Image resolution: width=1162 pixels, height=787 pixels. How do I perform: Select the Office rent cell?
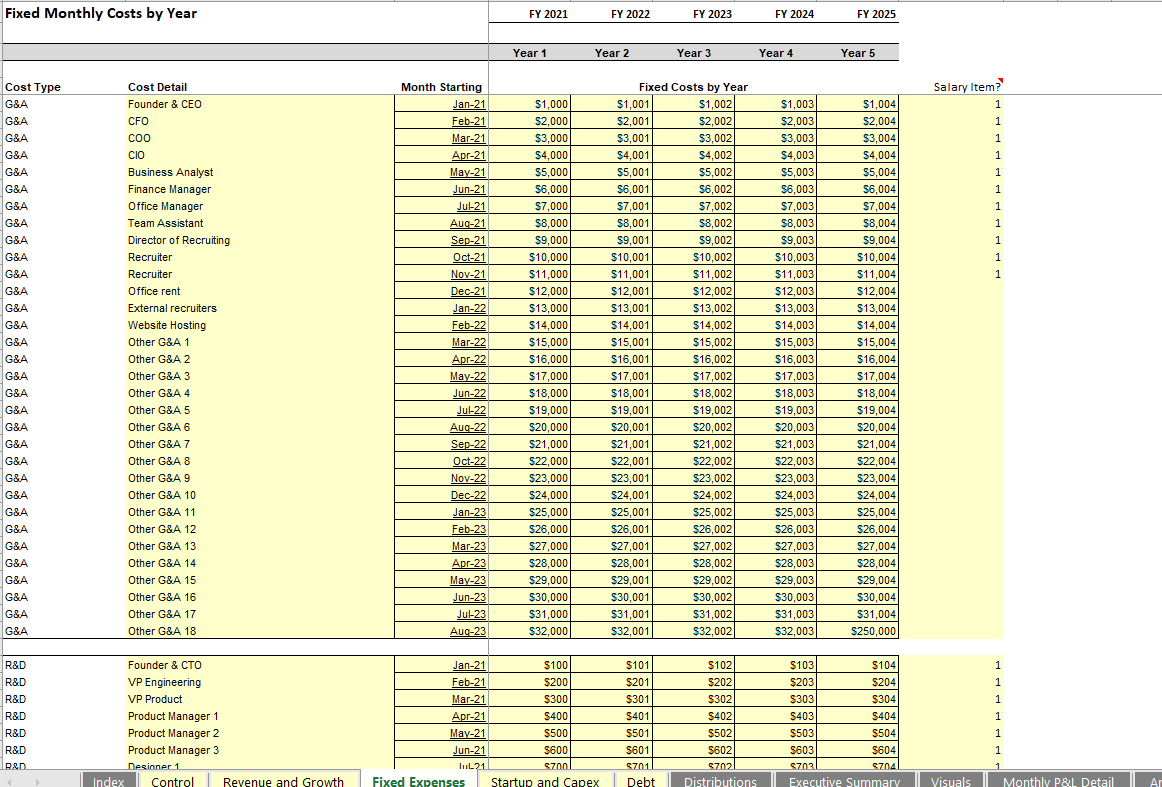click(x=260, y=291)
